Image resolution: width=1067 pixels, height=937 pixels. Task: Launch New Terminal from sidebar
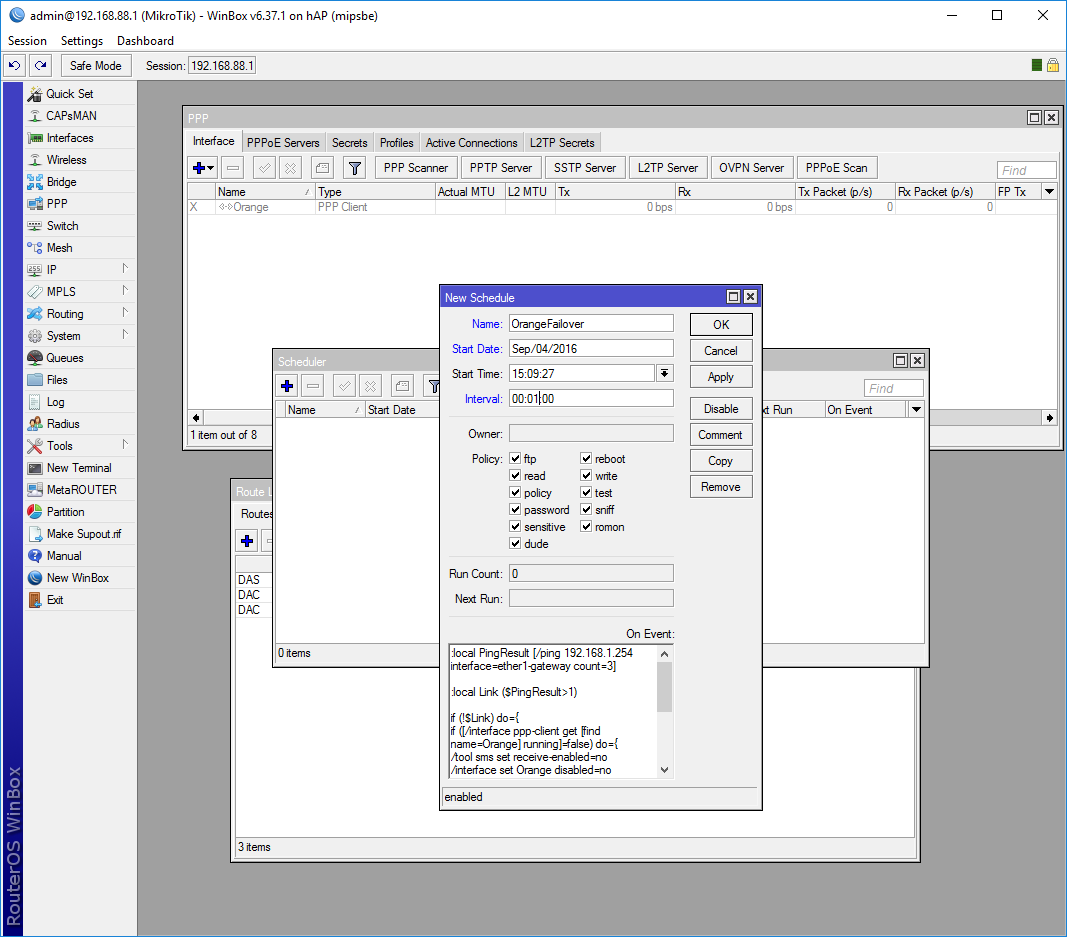coord(79,468)
